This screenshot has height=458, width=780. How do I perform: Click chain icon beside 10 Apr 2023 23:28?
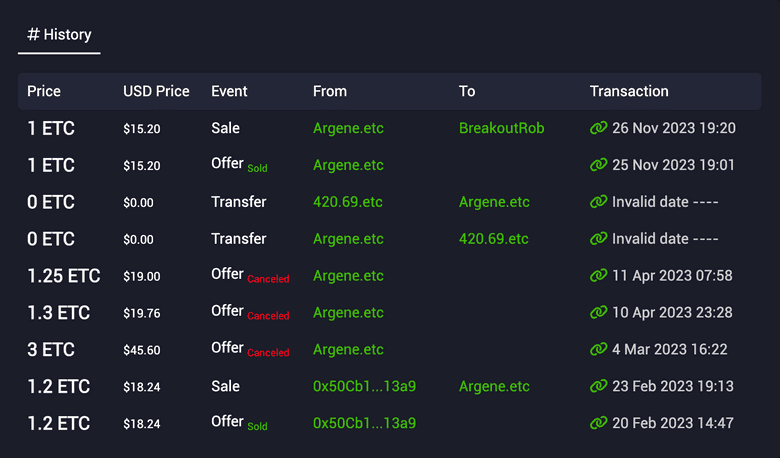[598, 313]
